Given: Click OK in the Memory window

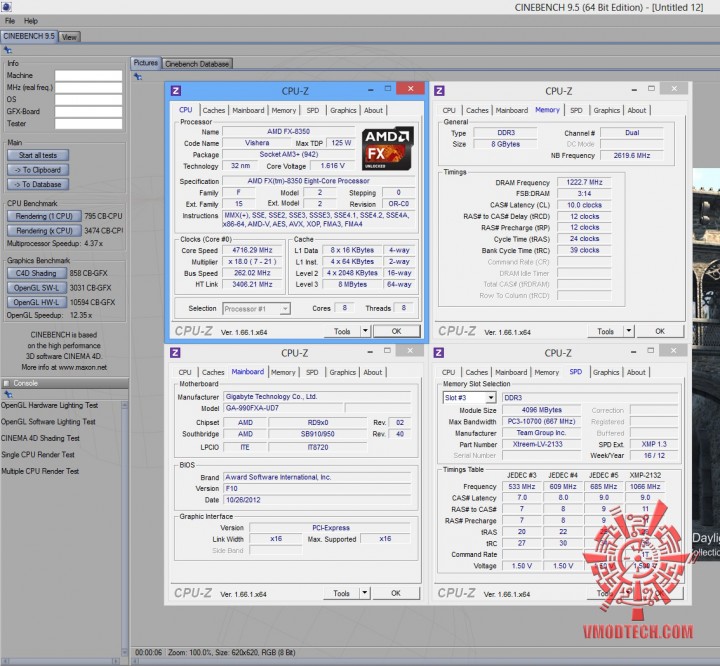Looking at the screenshot, I should (660, 331).
